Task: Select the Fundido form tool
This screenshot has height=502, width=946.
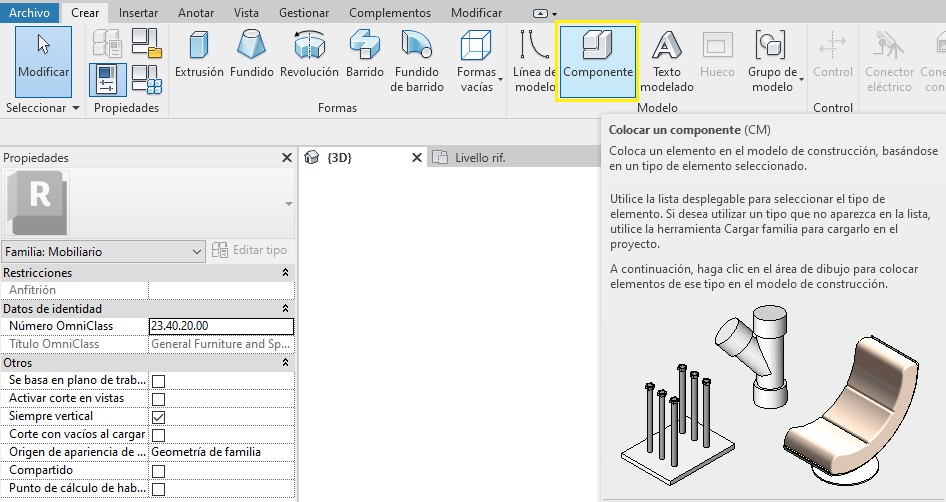Action: 251,56
